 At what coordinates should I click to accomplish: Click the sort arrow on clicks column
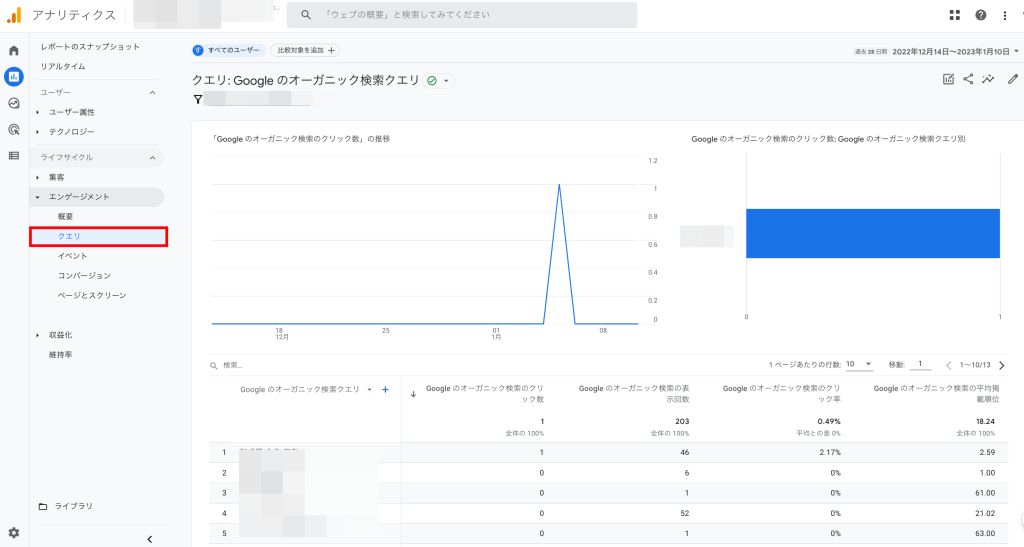413,394
